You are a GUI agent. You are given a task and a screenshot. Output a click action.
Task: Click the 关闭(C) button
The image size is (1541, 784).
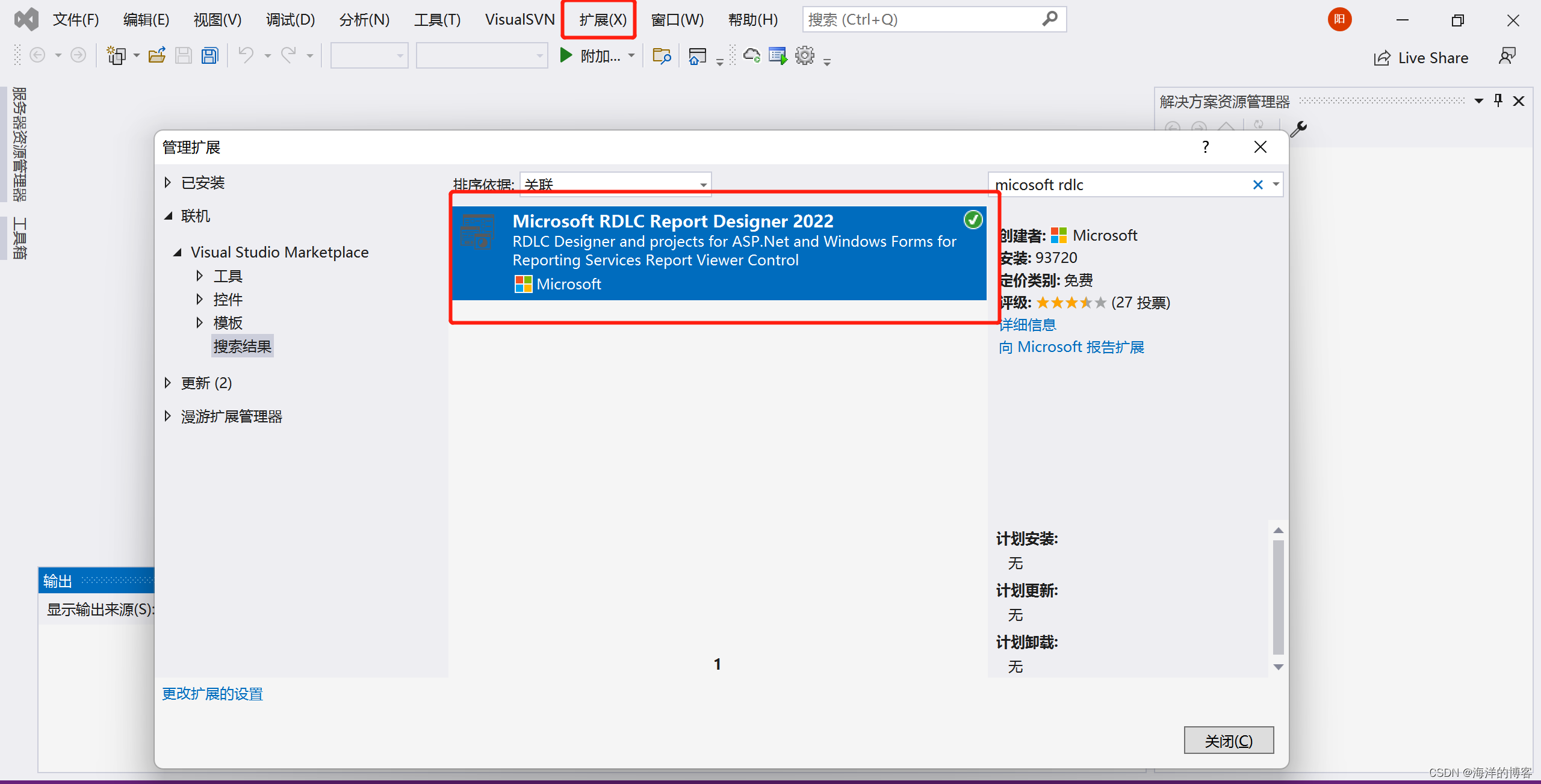coord(1229,740)
